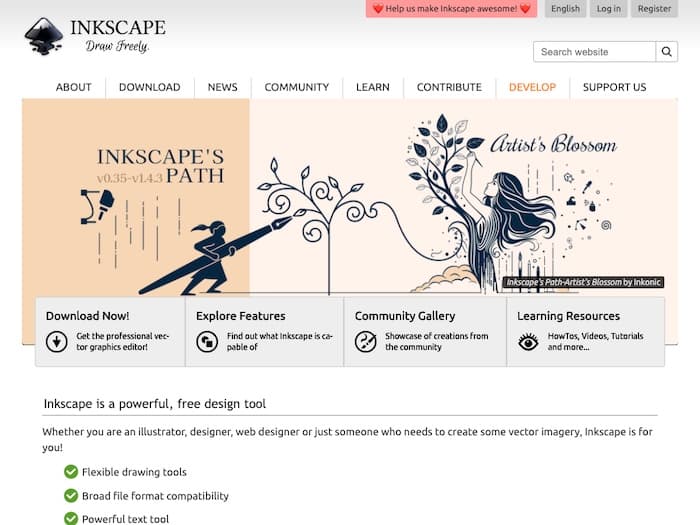Click 'Flexible drawing tools' list item
Viewport: 700px width, 525px height.
pos(134,472)
